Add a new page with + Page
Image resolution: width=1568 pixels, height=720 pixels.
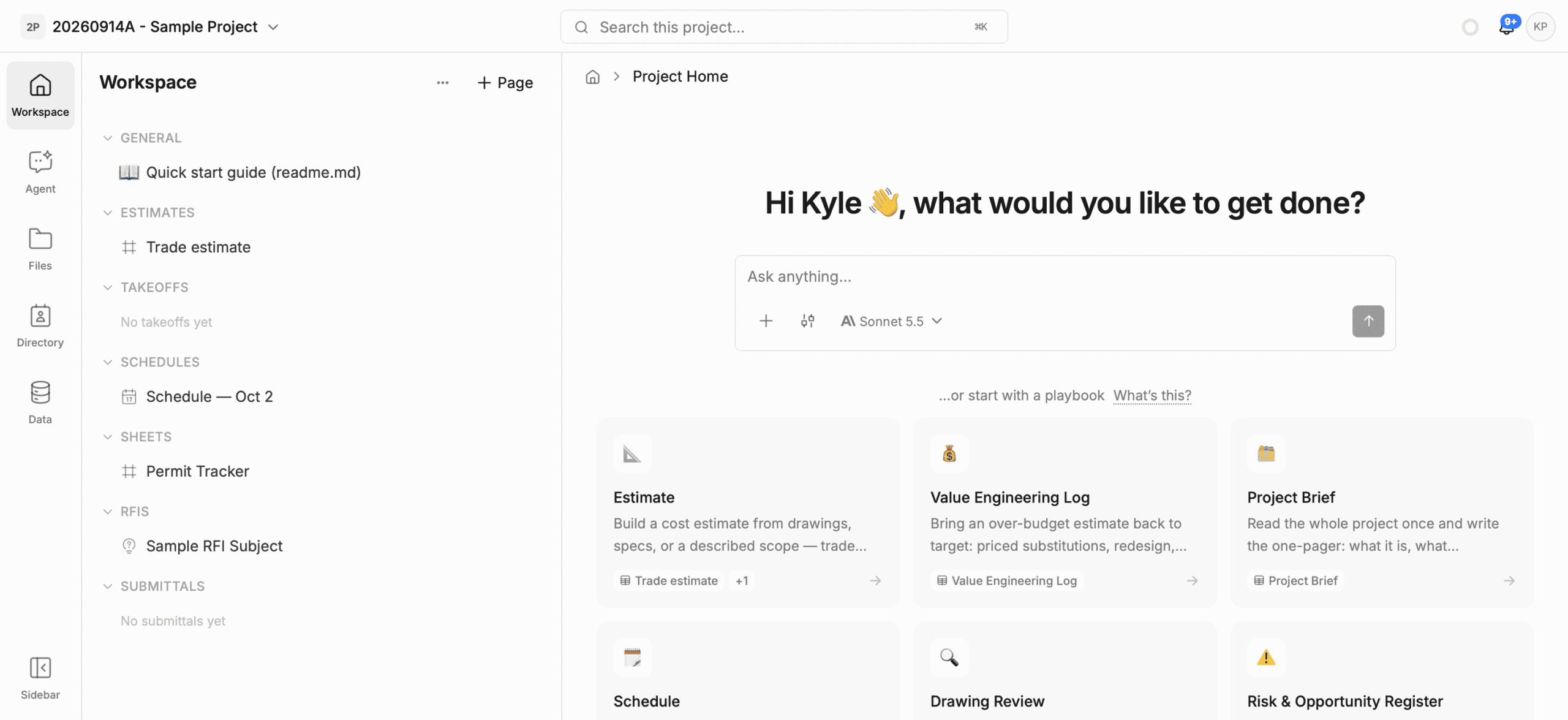point(505,83)
